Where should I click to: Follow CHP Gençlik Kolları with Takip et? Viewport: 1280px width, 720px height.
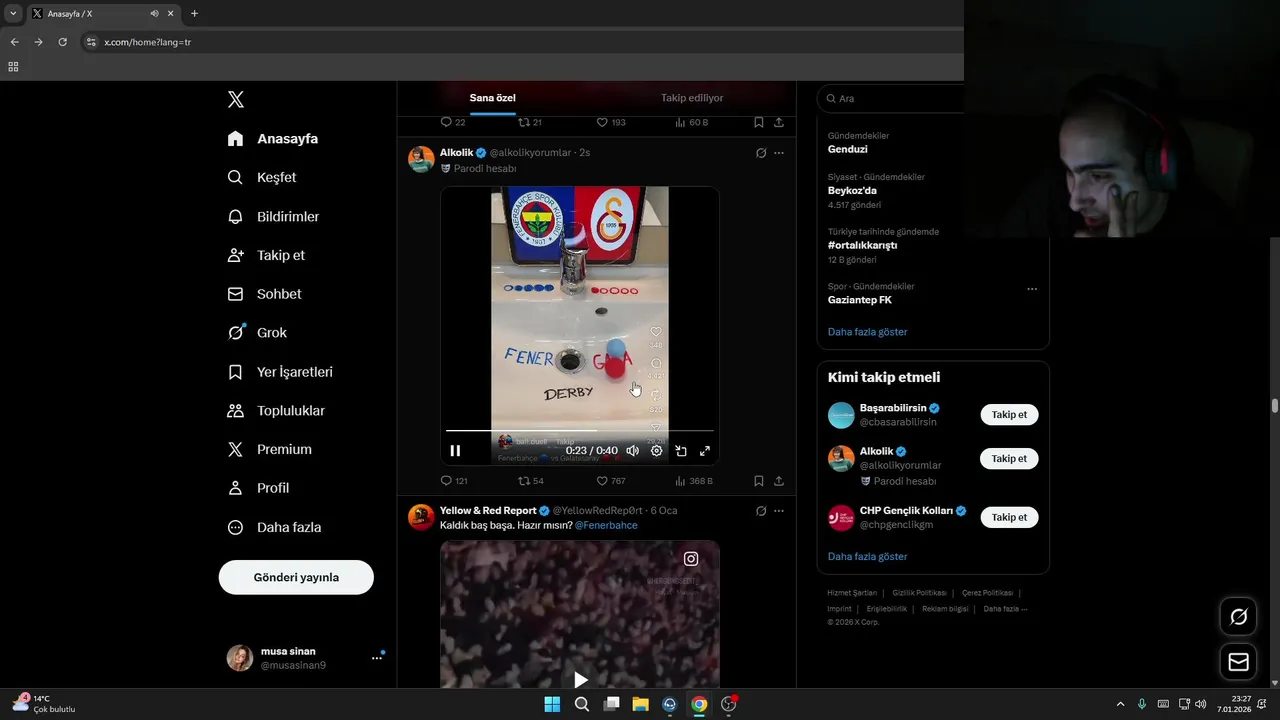pos(1009,517)
